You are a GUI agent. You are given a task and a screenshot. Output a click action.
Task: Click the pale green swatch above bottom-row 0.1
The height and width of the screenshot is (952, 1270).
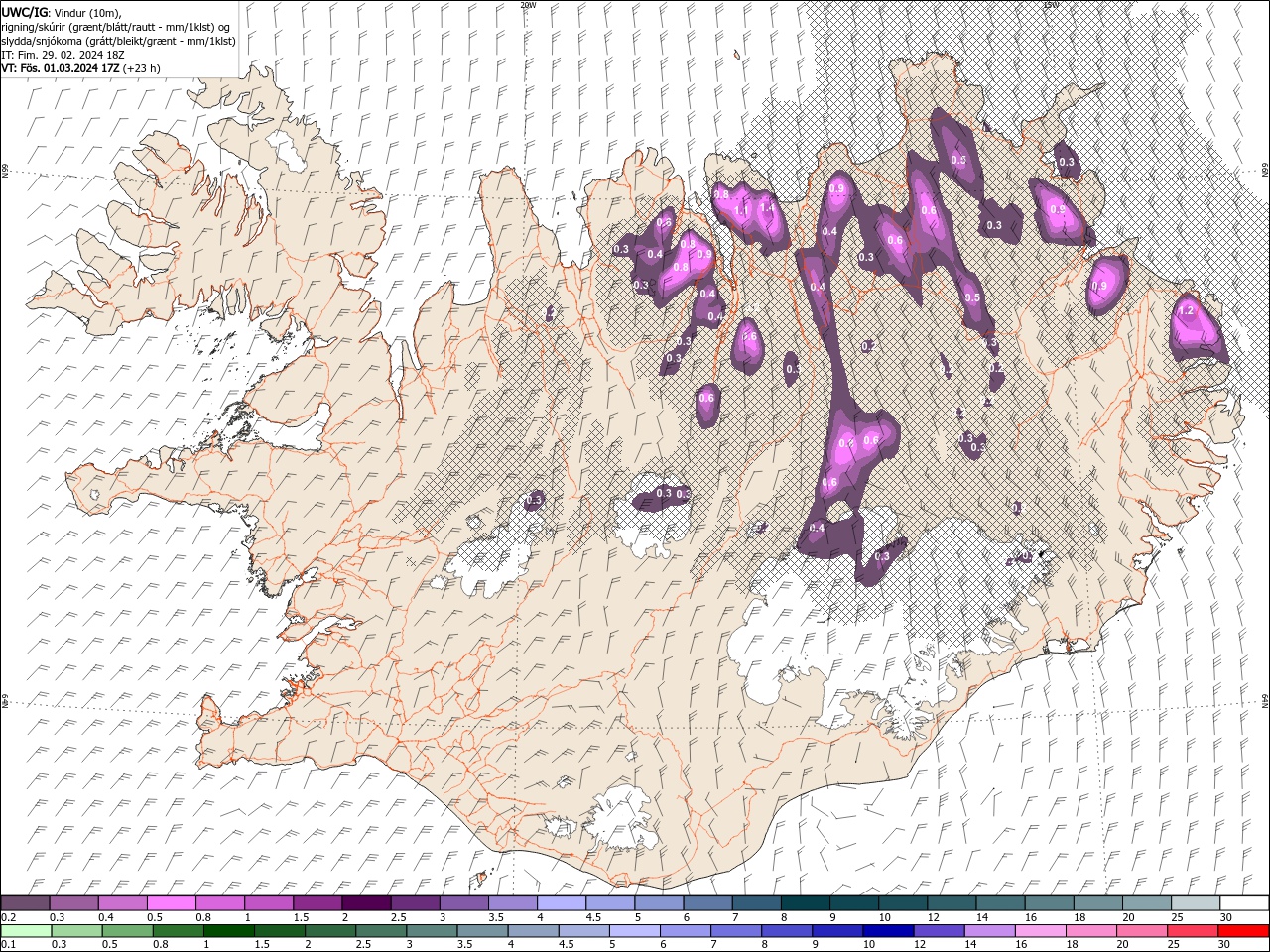pos(26,931)
